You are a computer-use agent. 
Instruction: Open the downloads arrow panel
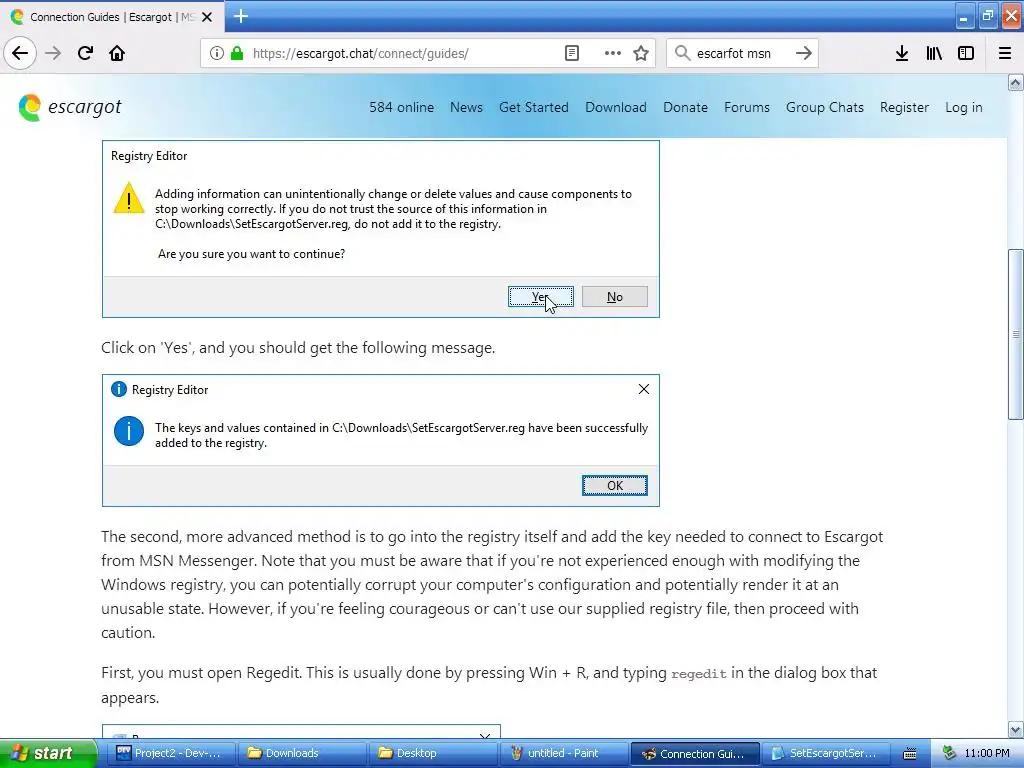(x=902, y=53)
